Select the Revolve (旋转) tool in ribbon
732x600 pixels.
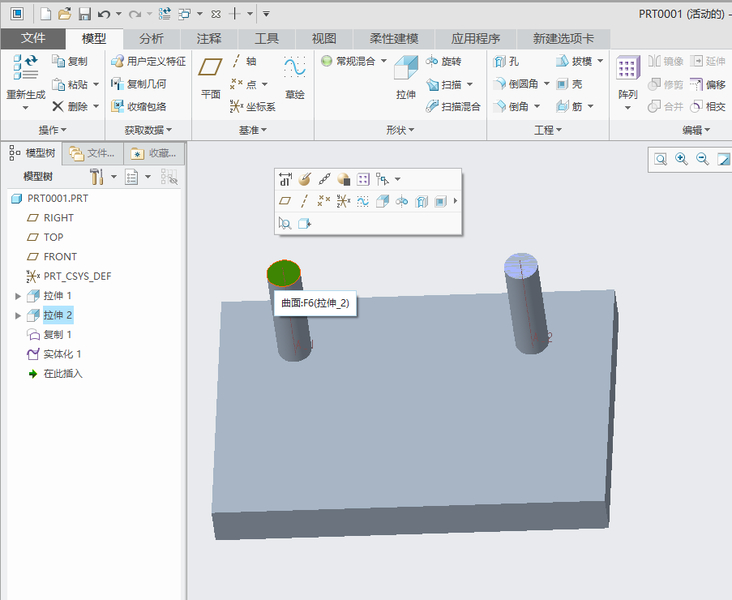coord(443,61)
